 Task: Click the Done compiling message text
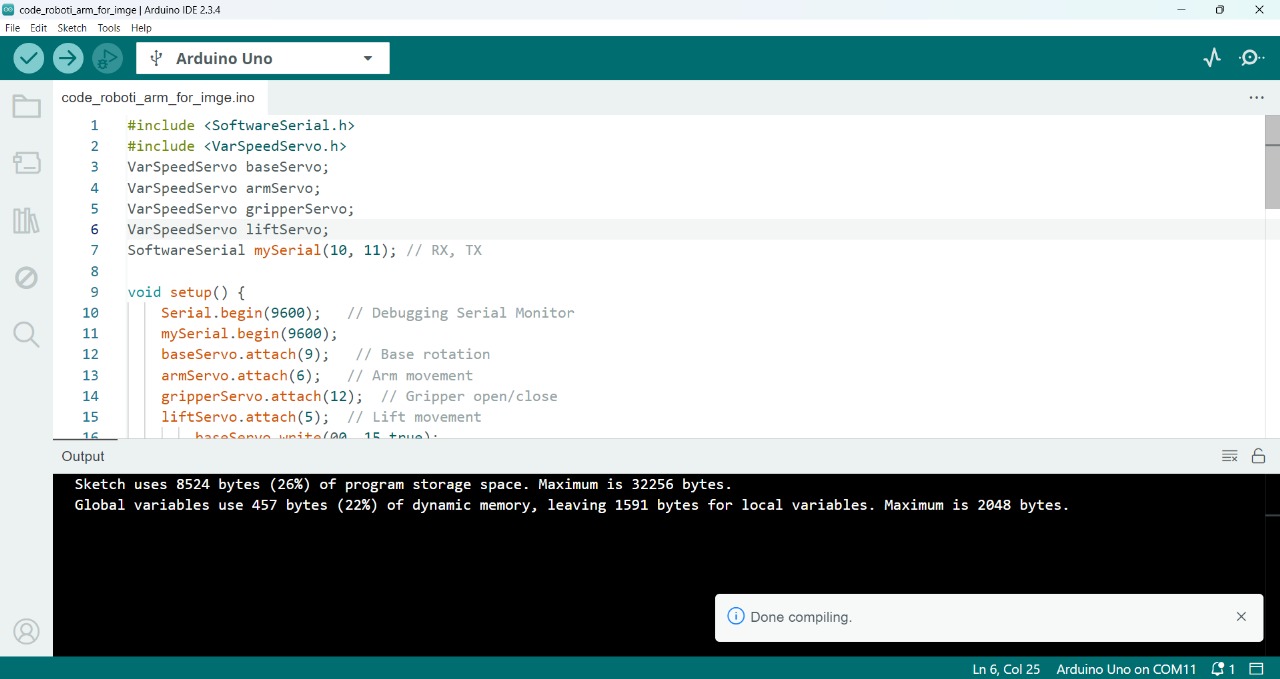pyautogui.click(x=801, y=617)
